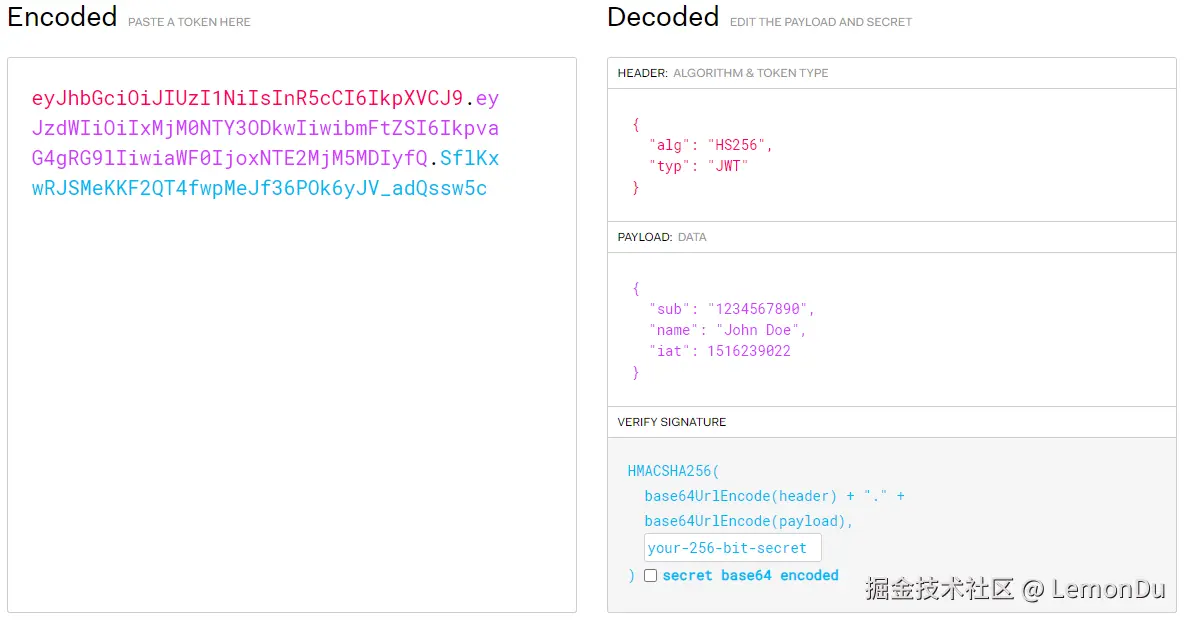1185x621 pixels.
Task: Click the "typ": "JWT" line in the header
Action: click(x=698, y=166)
